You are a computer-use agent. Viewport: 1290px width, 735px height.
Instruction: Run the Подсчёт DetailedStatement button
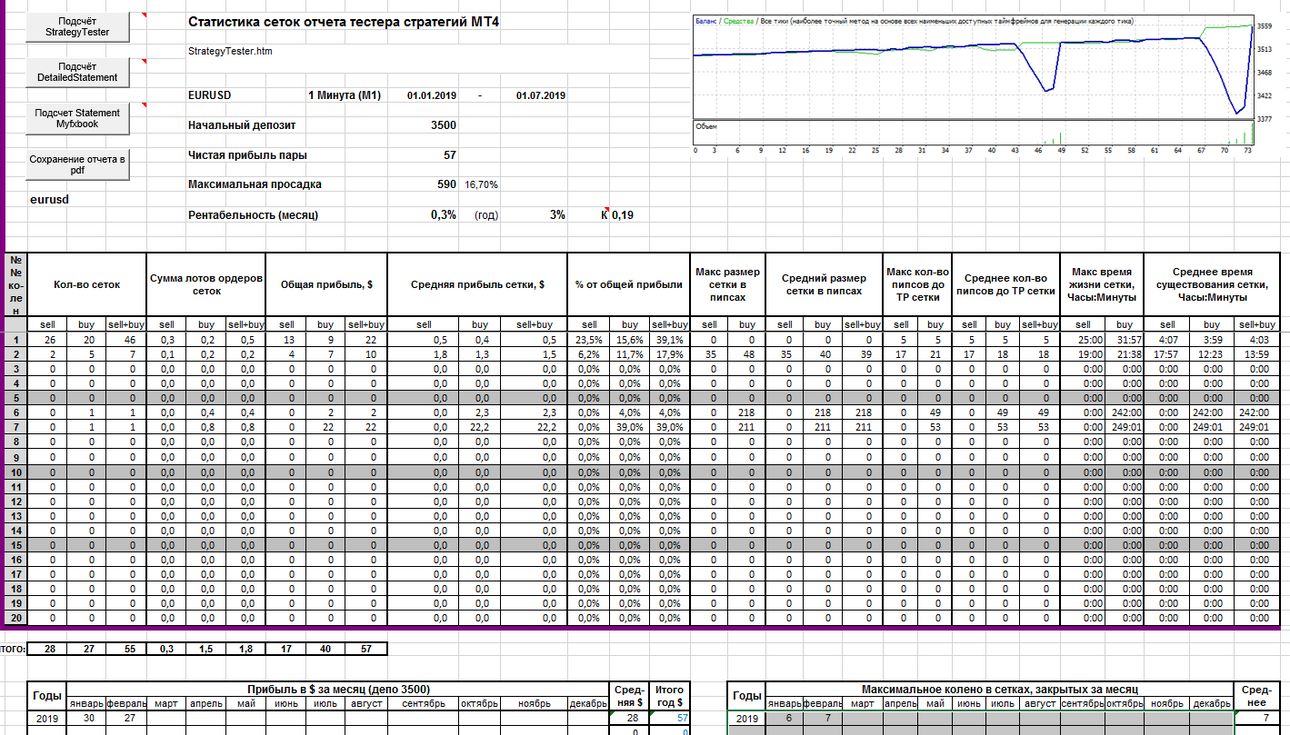click(79, 72)
